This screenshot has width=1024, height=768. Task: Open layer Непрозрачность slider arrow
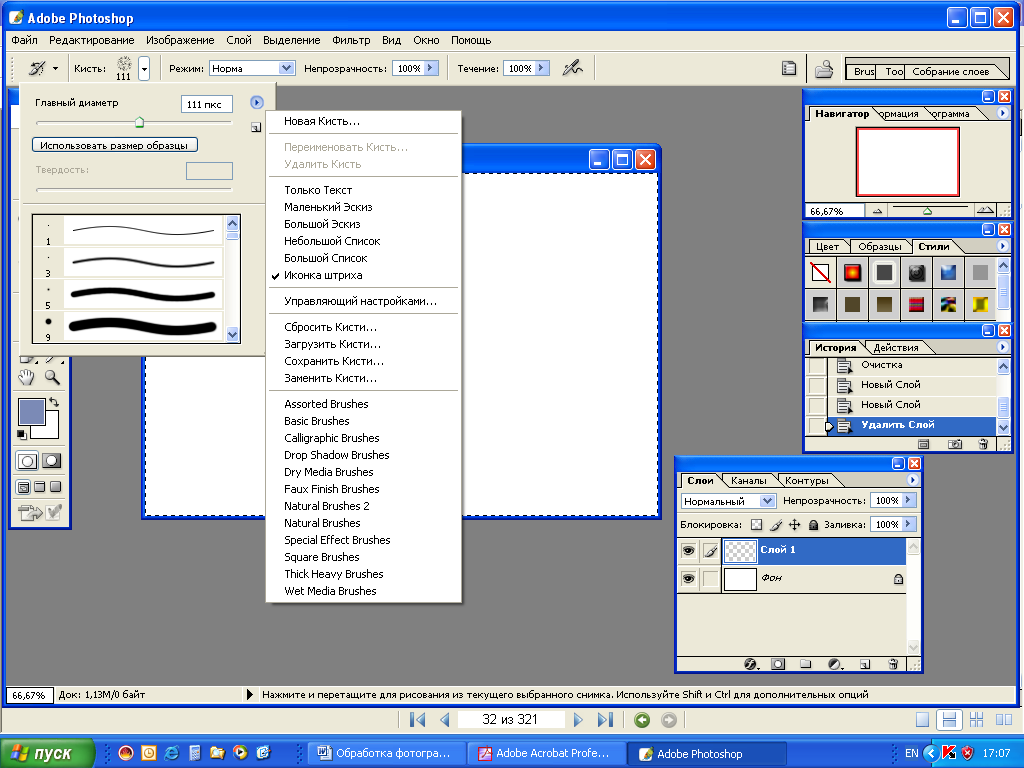(908, 500)
